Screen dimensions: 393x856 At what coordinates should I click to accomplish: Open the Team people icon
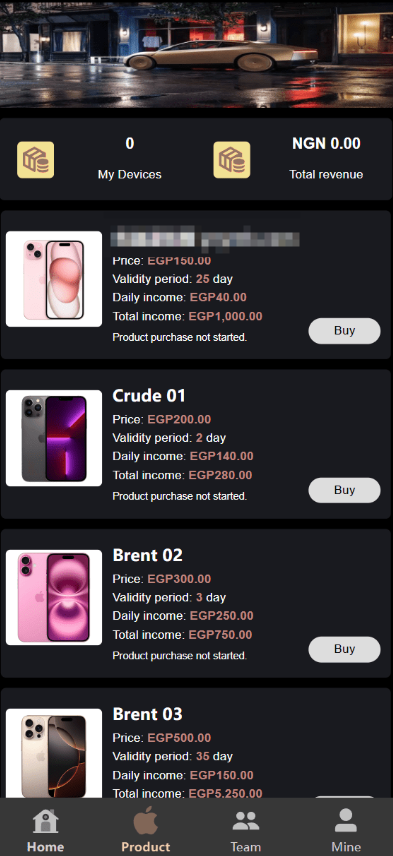[x=246, y=821]
